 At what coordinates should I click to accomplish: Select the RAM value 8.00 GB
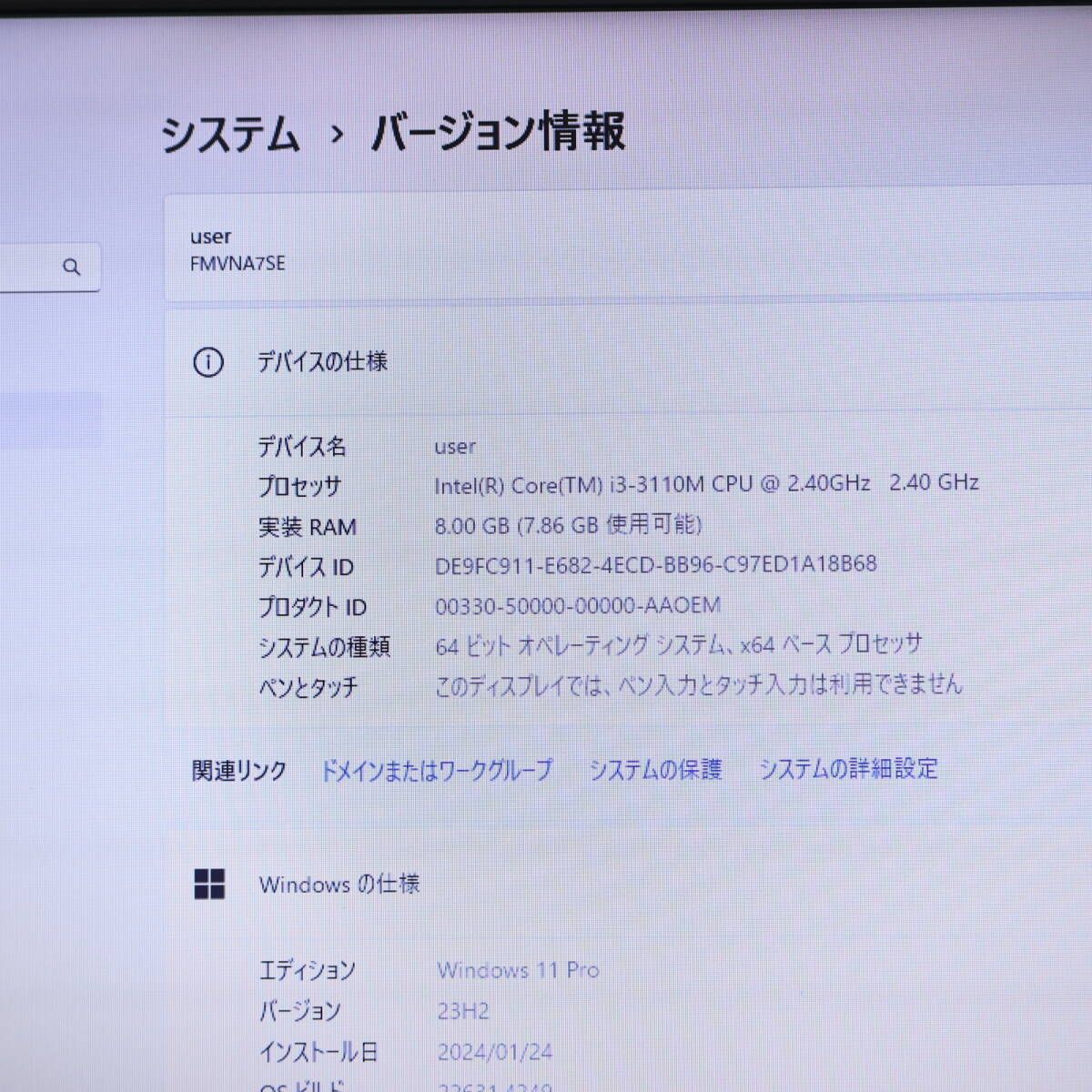pyautogui.click(x=568, y=525)
